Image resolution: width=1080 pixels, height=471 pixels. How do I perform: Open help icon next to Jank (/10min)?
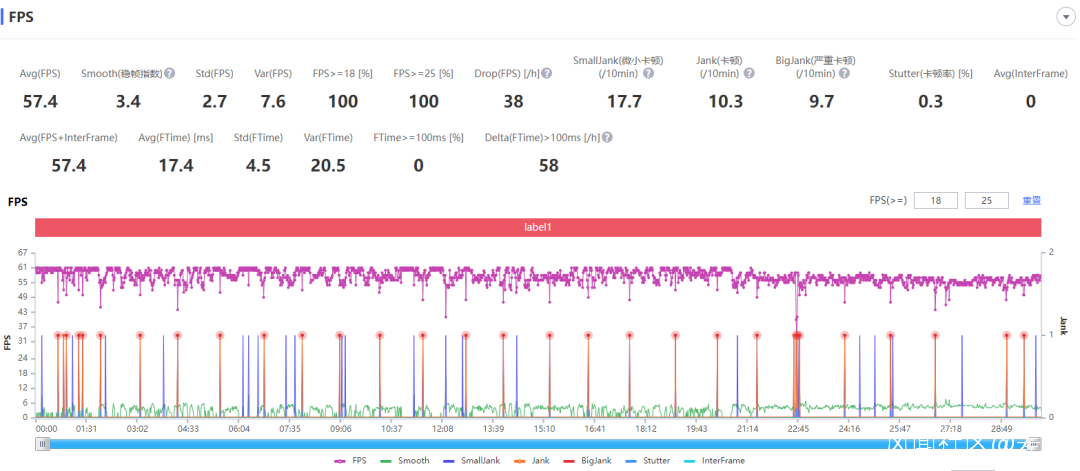[x=749, y=73]
